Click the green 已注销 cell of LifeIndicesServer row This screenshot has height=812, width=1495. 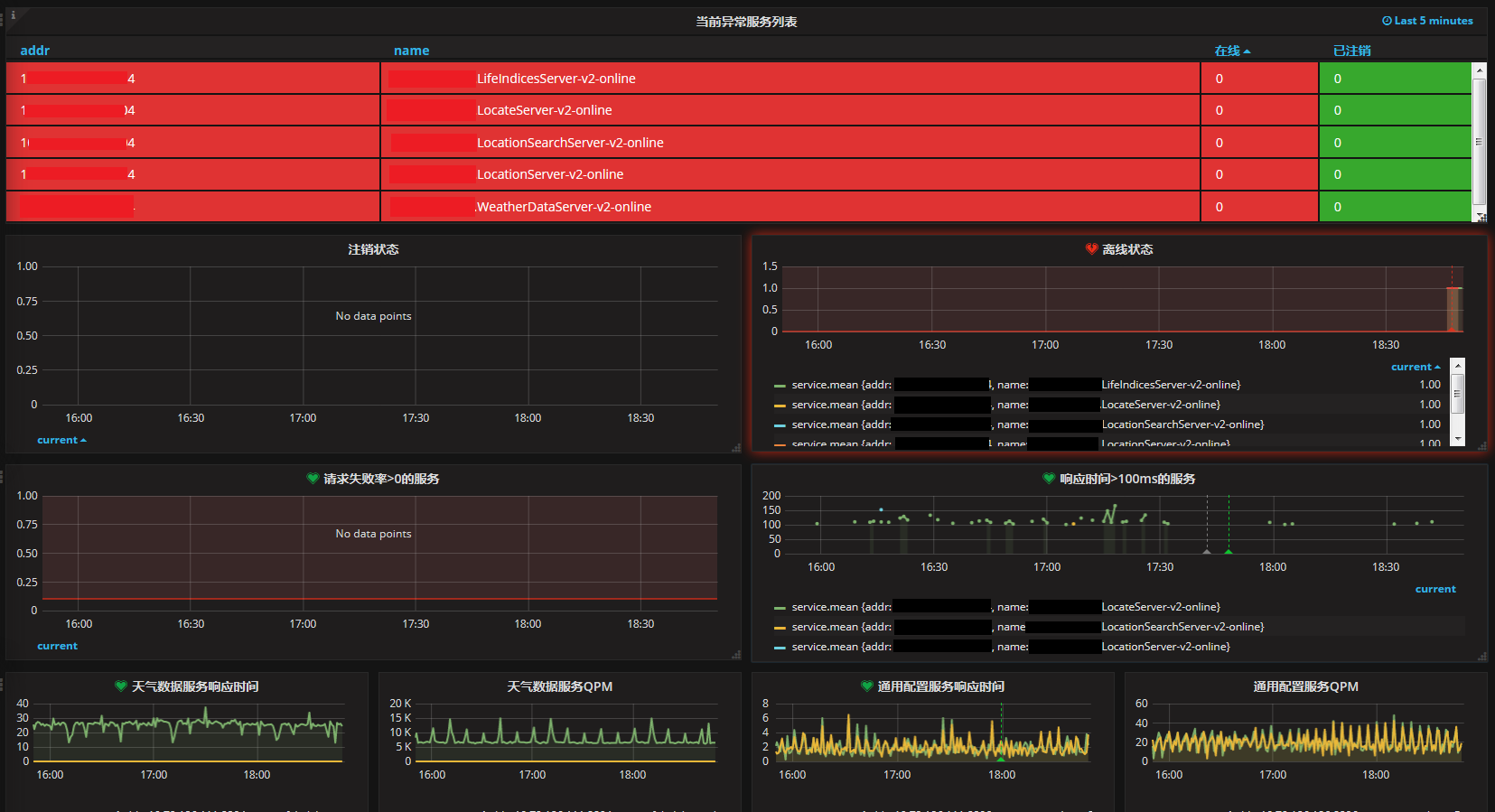point(1395,79)
